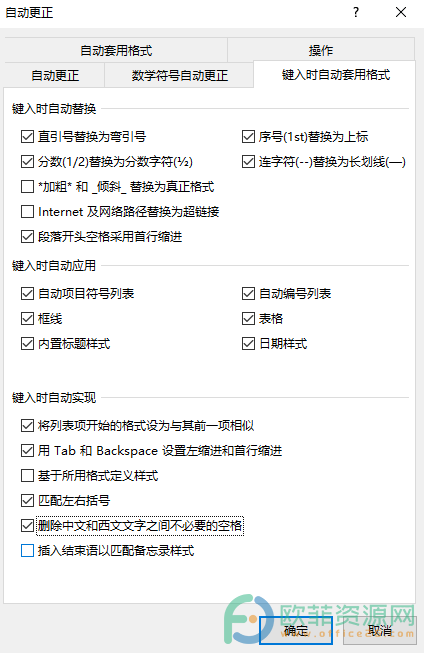The height and width of the screenshot is (653, 424).
Task: Click the 取消 button
Action: click(x=379, y=631)
